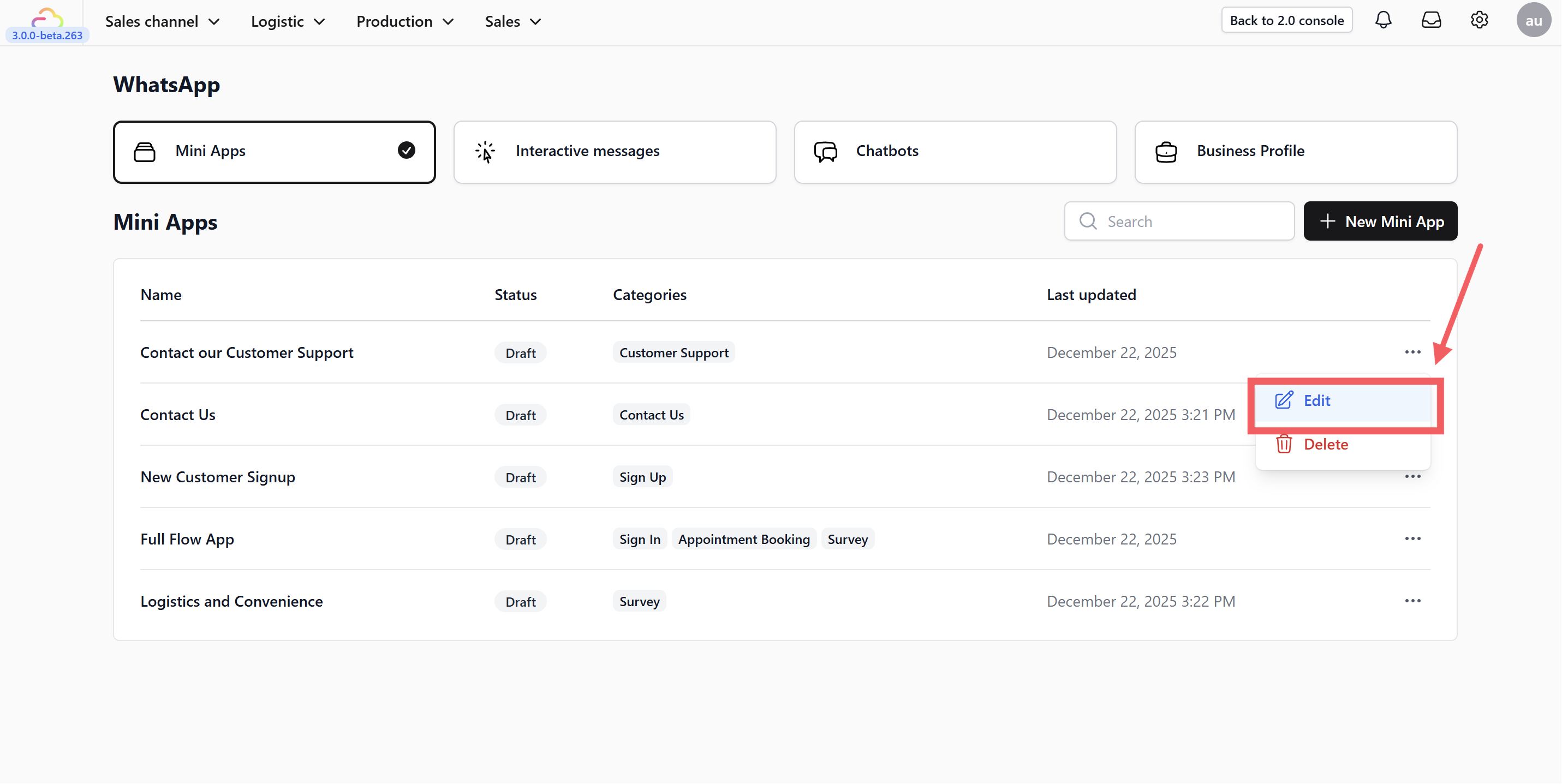Image resolution: width=1562 pixels, height=784 pixels.
Task: Click the Status column header
Action: (x=515, y=295)
